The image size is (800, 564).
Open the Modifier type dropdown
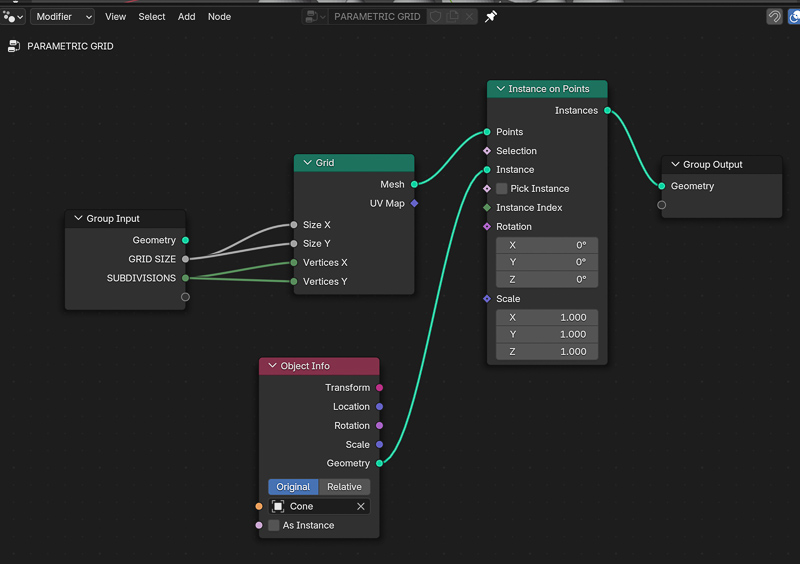click(62, 17)
